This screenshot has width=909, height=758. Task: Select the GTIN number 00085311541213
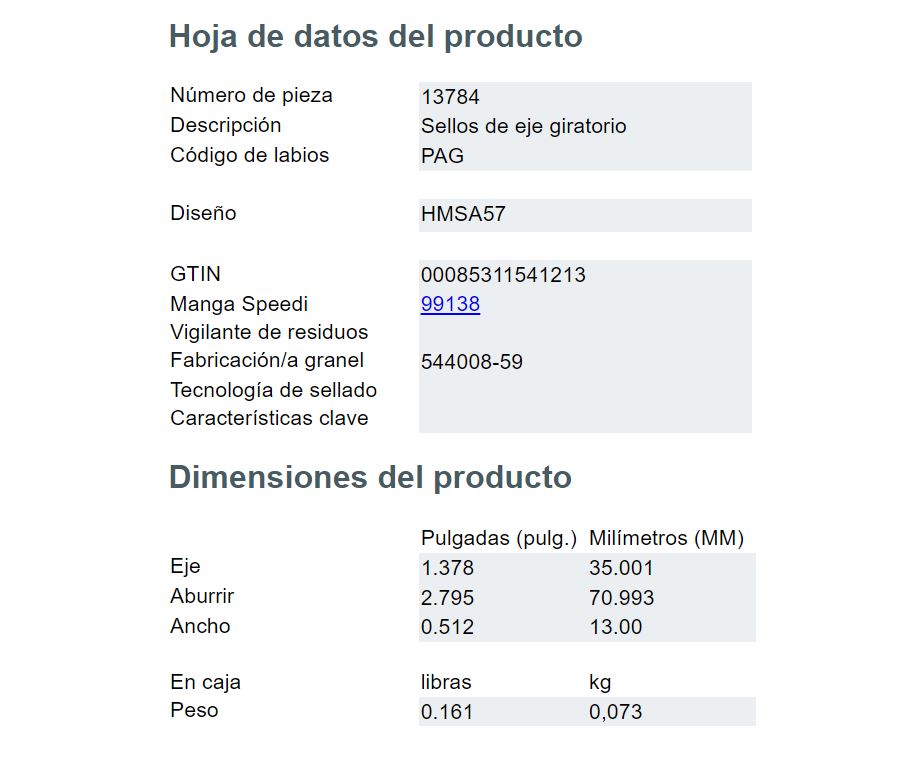pos(503,275)
